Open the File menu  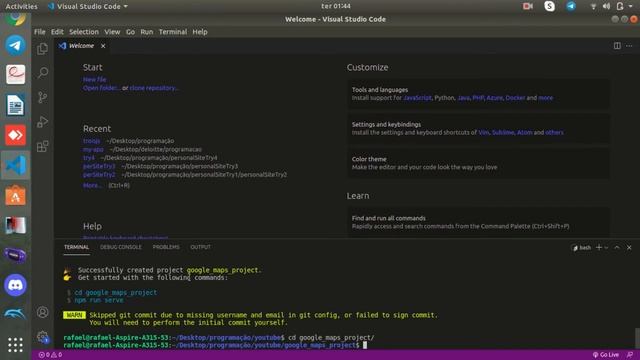[x=40, y=32]
